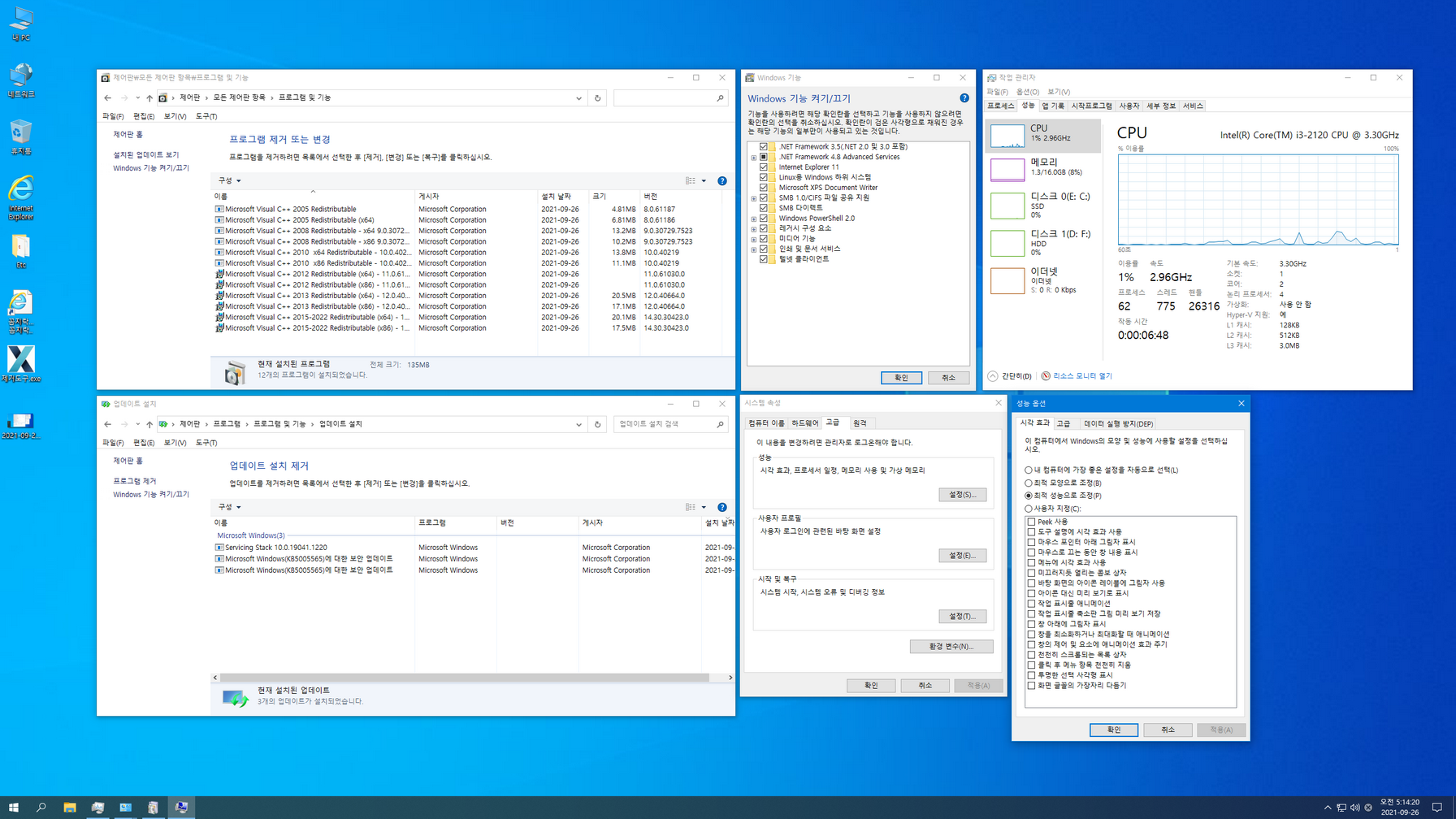The width and height of the screenshot is (1456, 819).
Task: Expand 미디어 기능 node
Action: click(754, 239)
